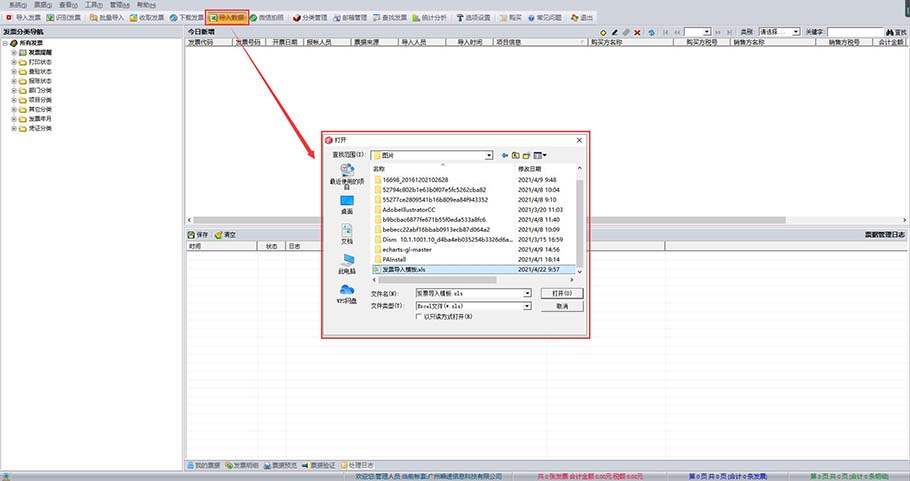Click the 批量导入 toolbar icon
This screenshot has width=910, height=481.
106,18
